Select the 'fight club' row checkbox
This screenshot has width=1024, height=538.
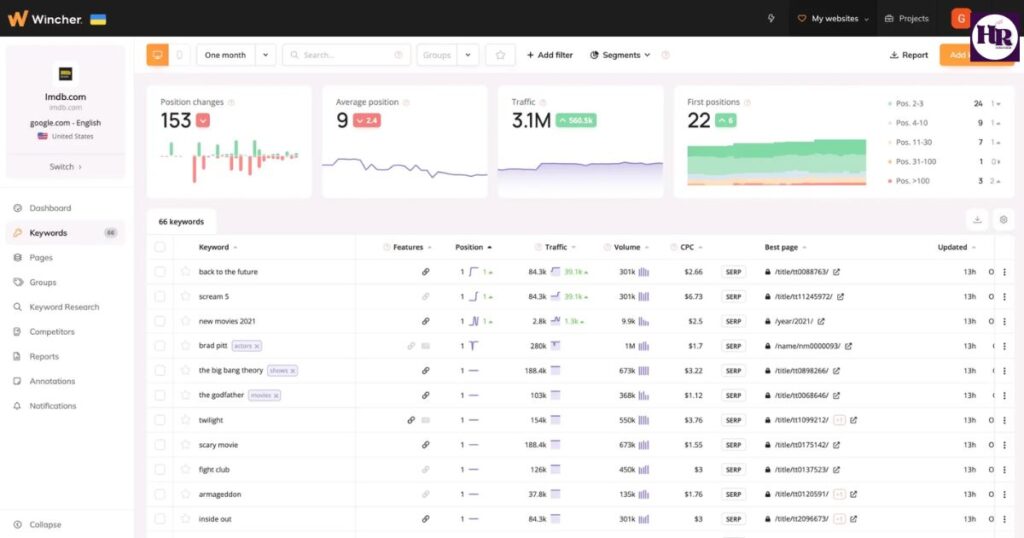160,469
